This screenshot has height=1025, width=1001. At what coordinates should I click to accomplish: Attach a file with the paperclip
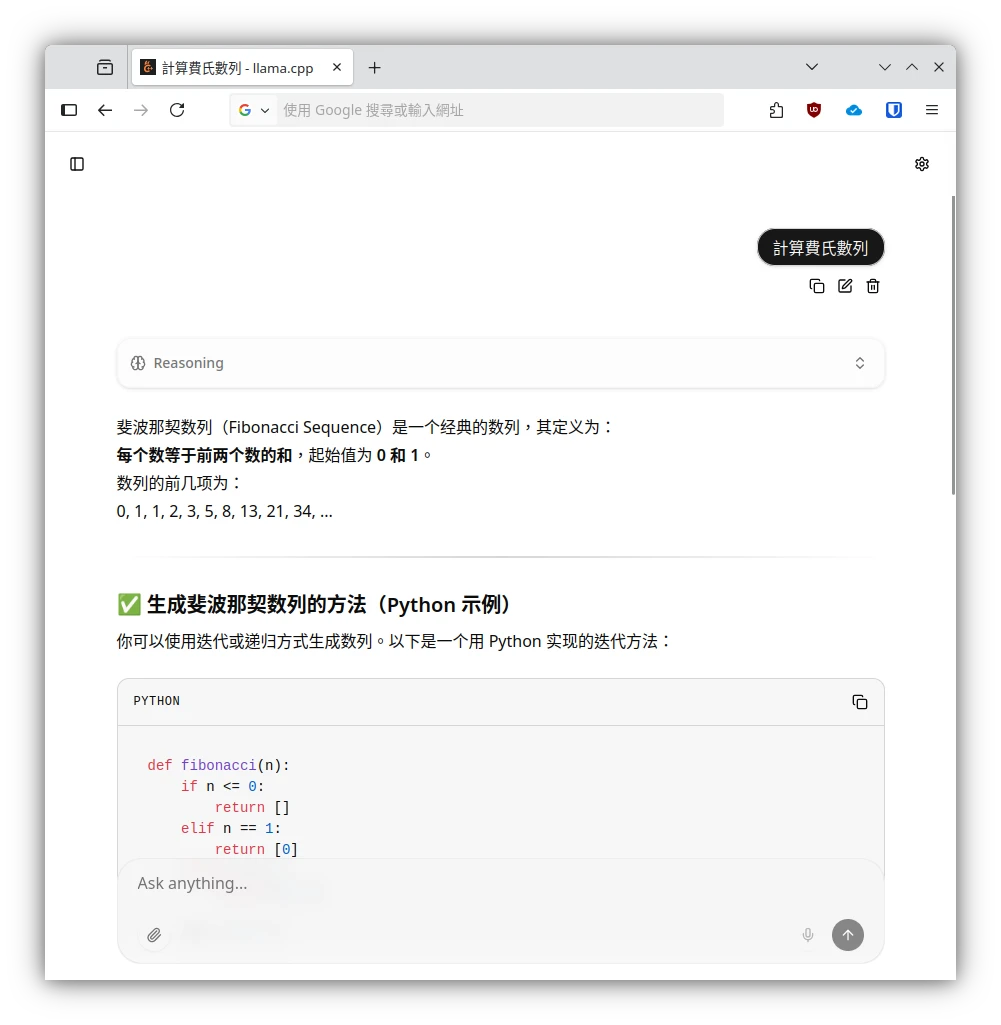click(x=154, y=935)
